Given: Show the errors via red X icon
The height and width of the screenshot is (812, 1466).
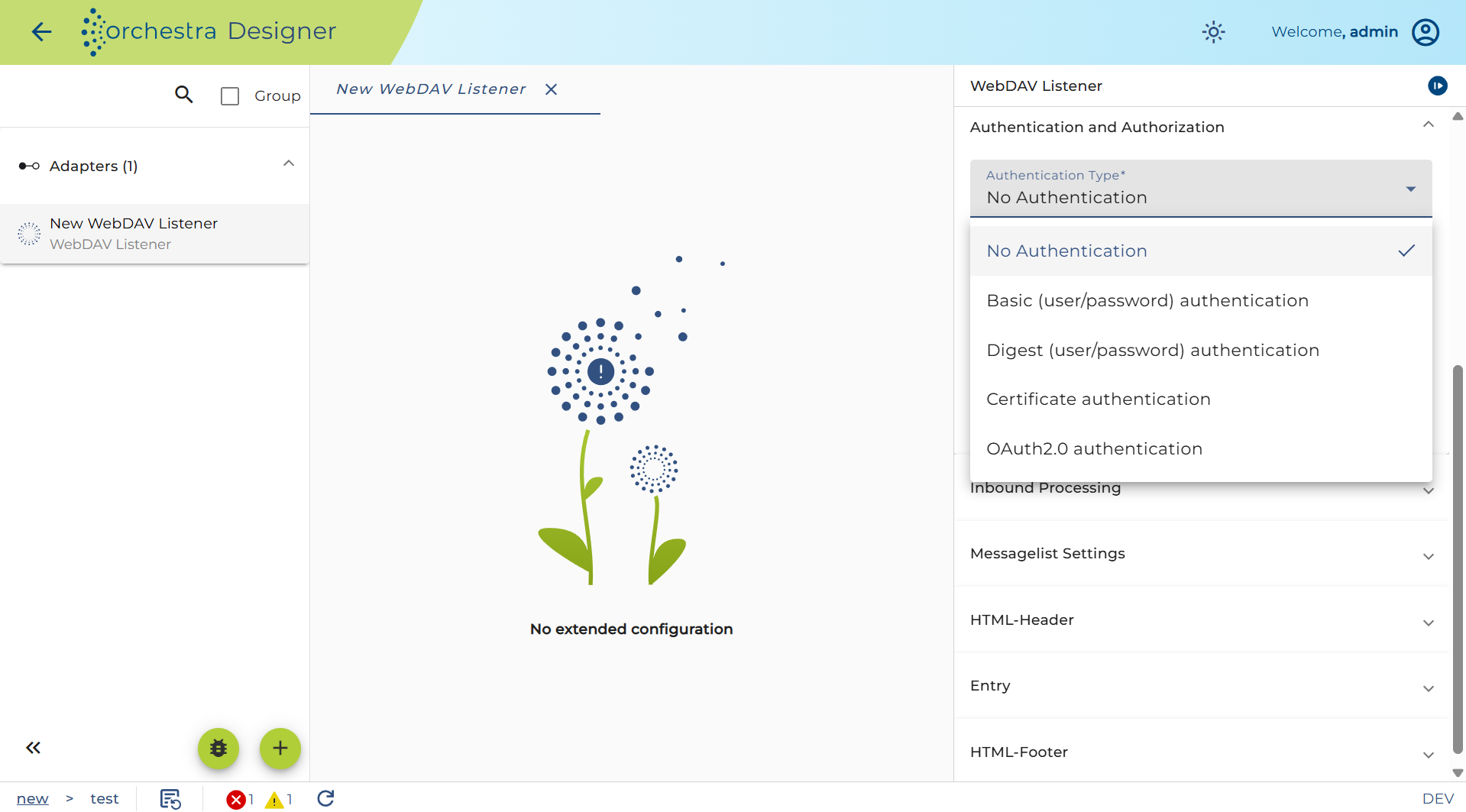Looking at the screenshot, I should tap(236, 800).
